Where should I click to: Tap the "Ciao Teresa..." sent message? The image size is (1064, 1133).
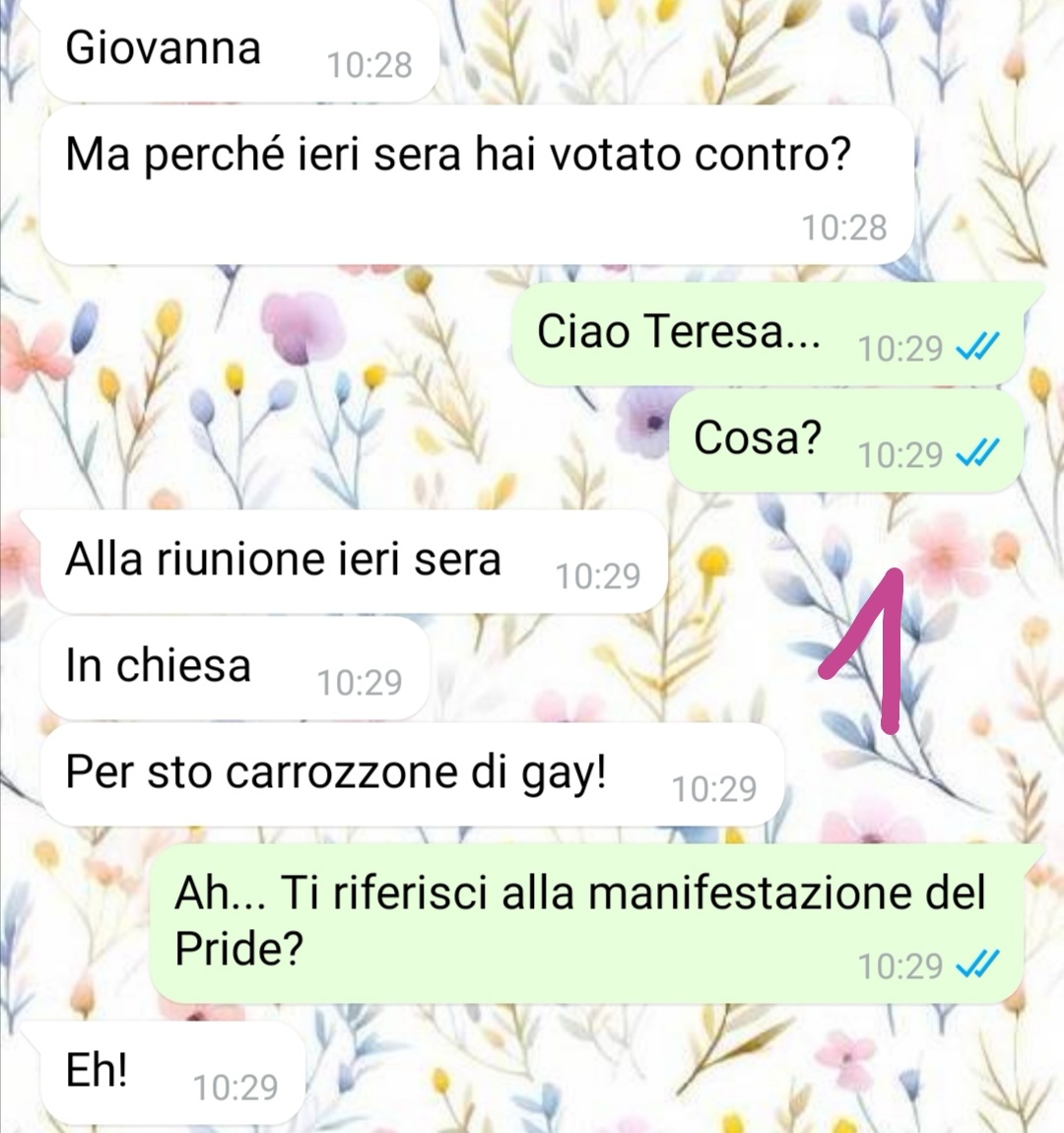[767, 333]
